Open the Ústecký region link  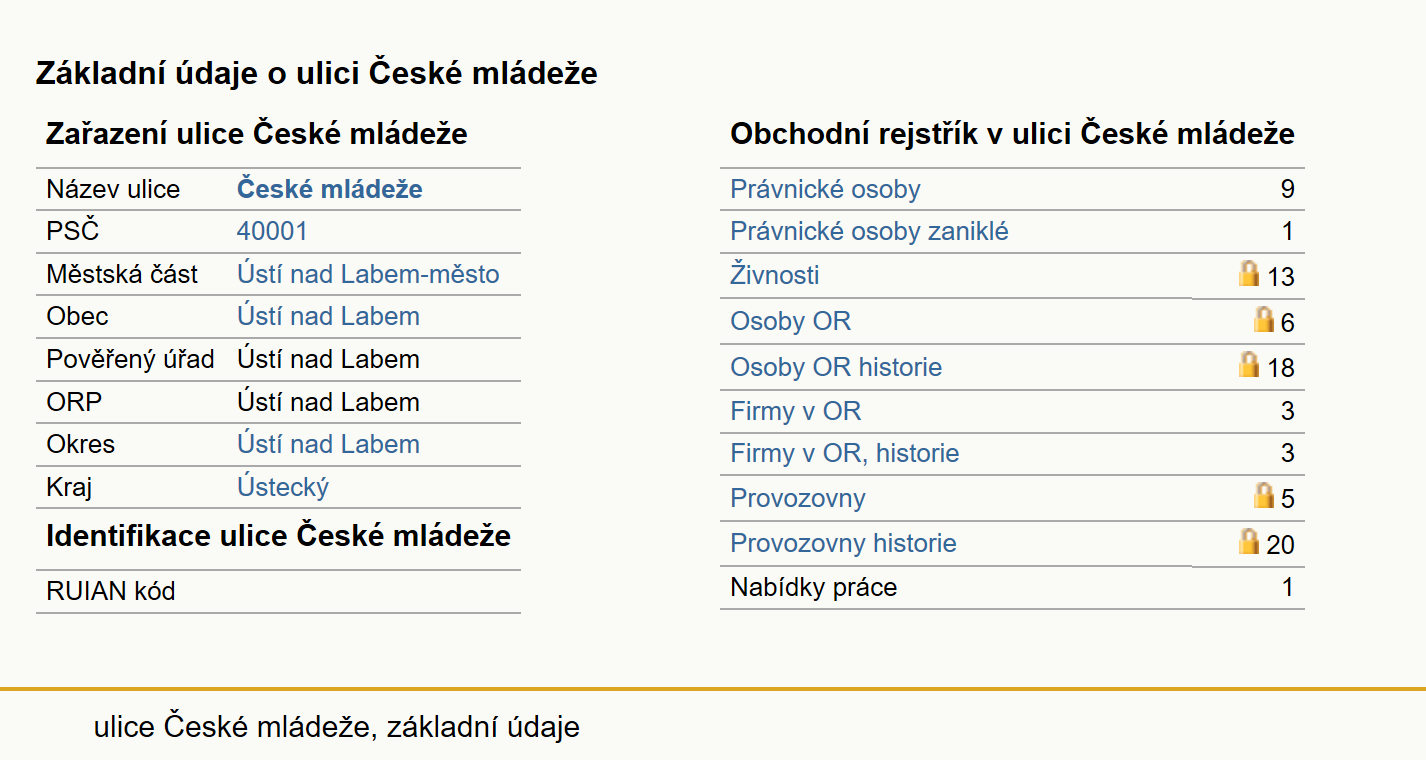tap(283, 488)
